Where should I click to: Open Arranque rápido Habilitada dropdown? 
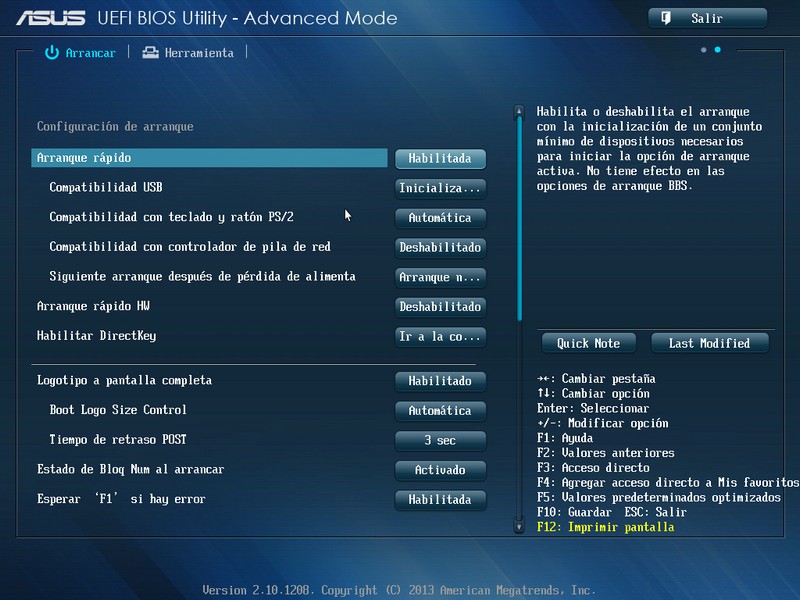tap(440, 159)
